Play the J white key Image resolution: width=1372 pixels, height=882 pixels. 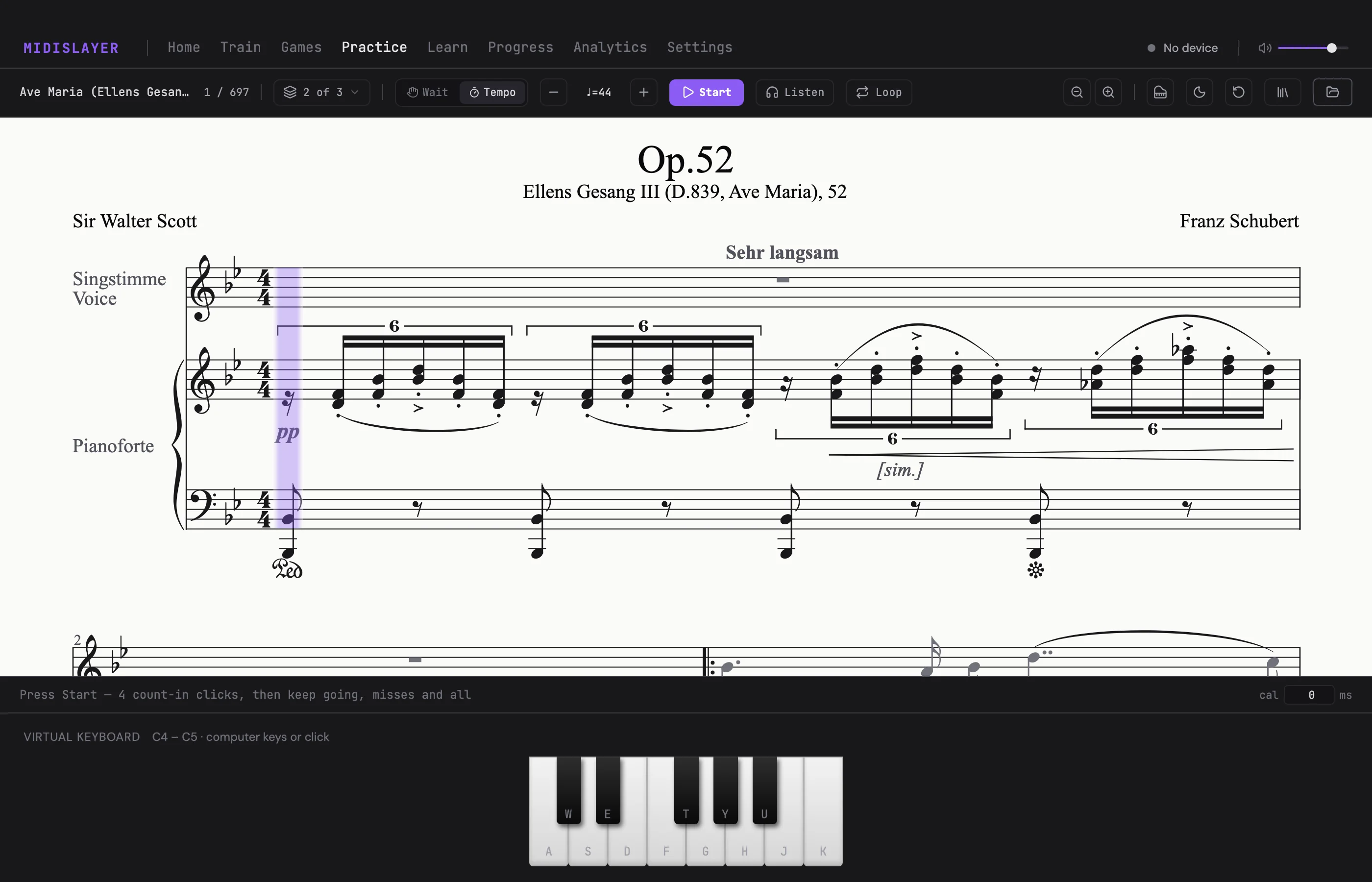click(x=784, y=845)
